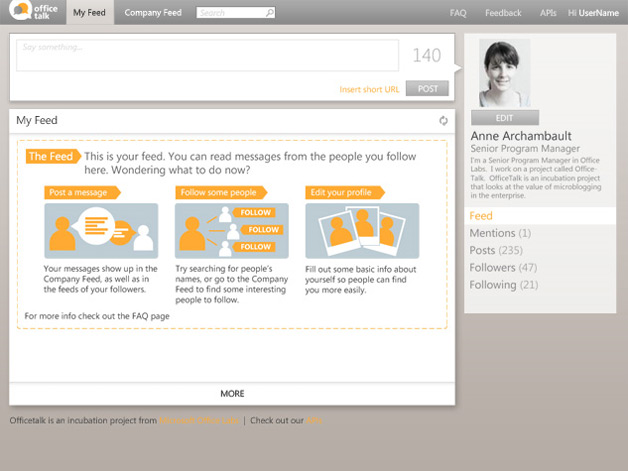Image resolution: width=628 pixels, height=471 pixels.
Task: Click the Insert short URL link
Action: [369, 89]
